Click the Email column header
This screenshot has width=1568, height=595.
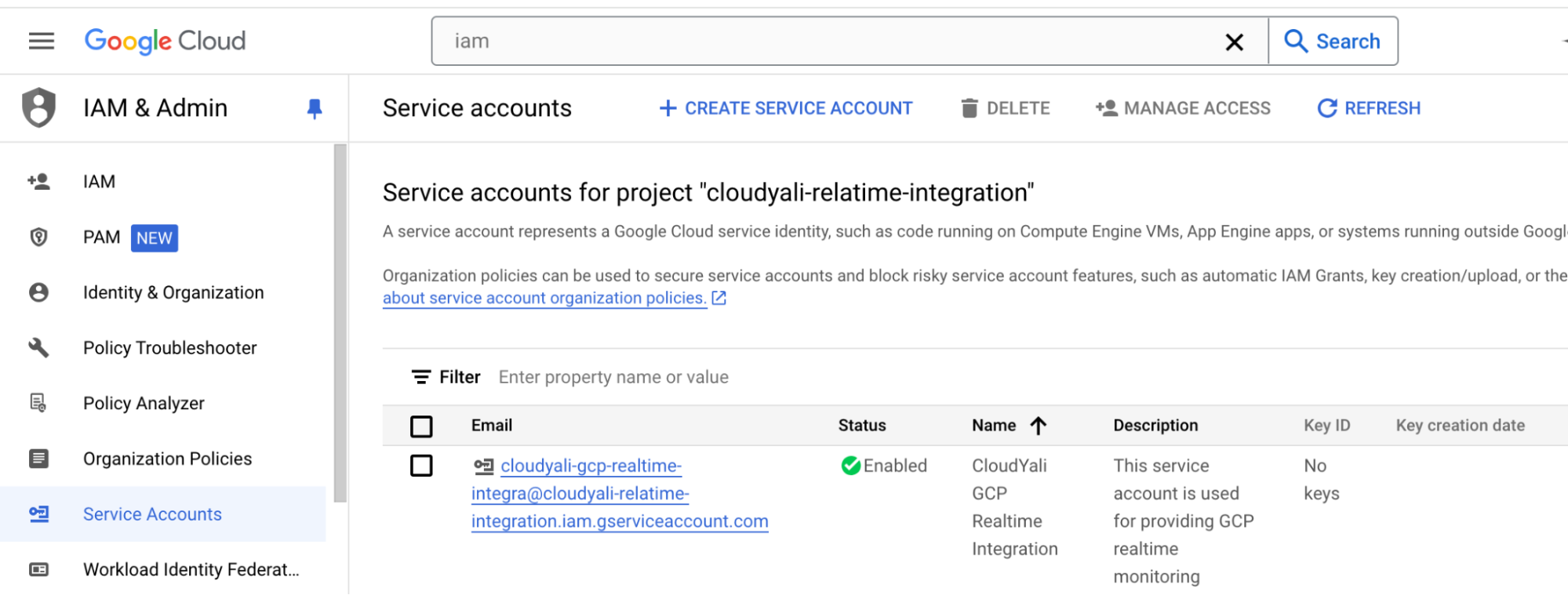[x=492, y=426]
